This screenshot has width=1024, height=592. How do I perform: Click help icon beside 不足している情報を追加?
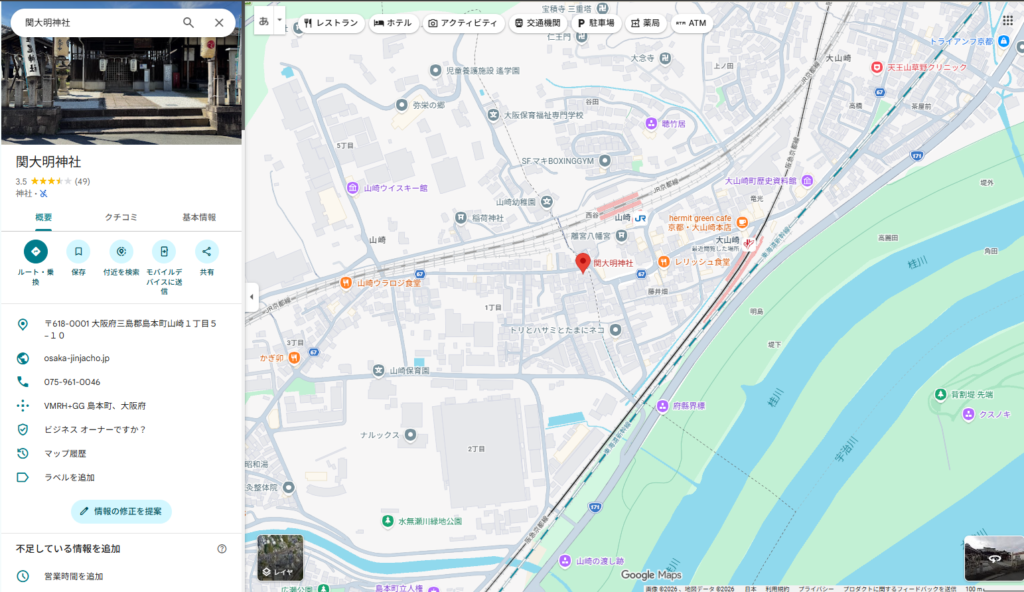[222, 549]
